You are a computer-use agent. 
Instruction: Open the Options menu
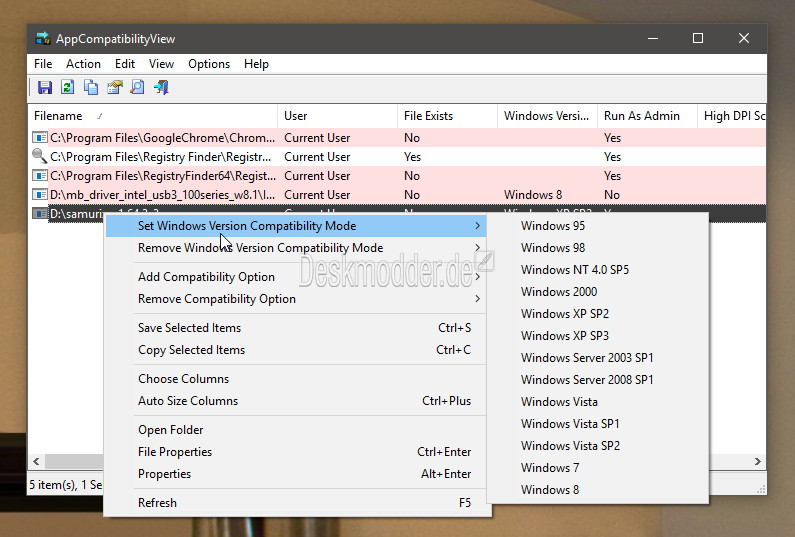click(209, 64)
